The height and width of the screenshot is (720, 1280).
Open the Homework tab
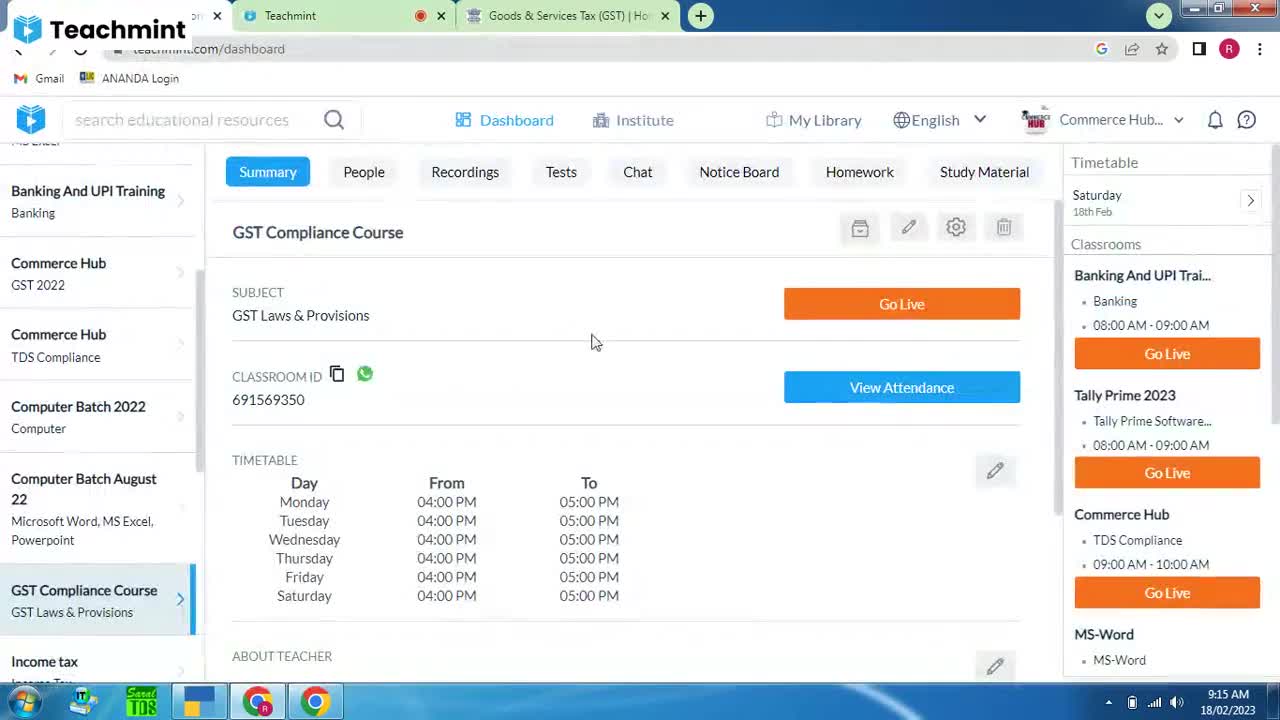860,172
